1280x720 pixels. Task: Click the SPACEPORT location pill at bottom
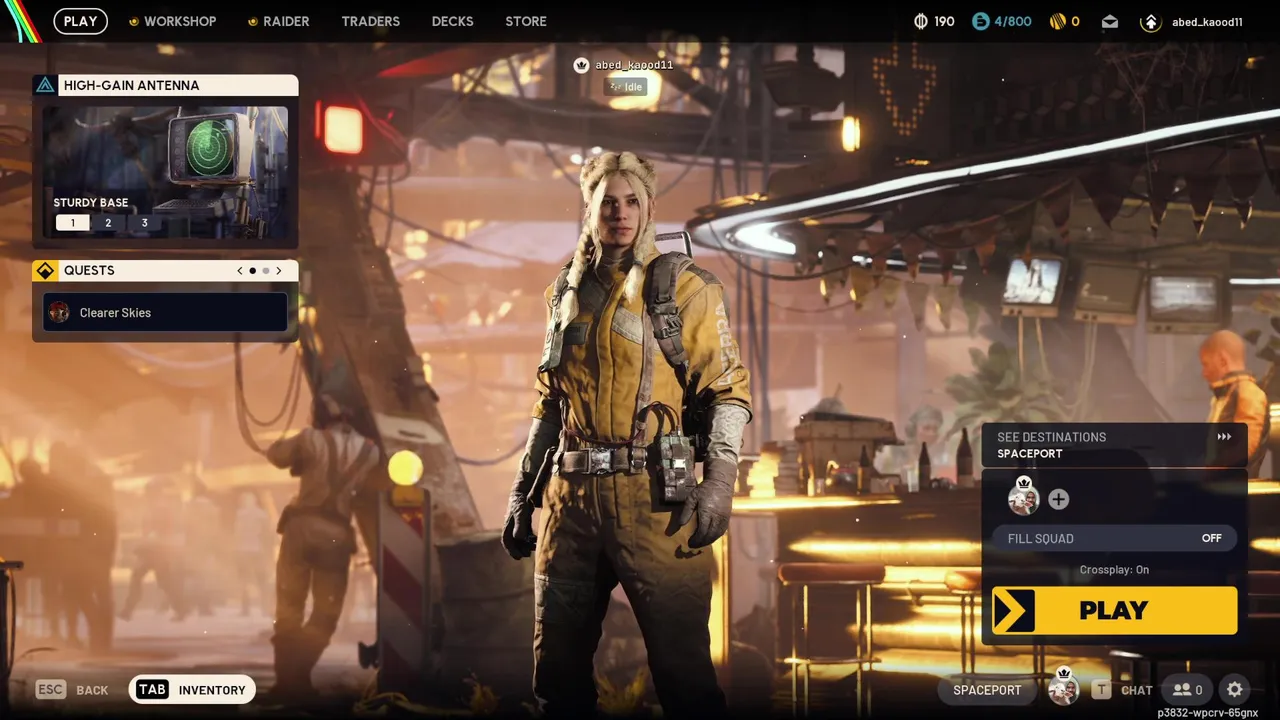click(987, 690)
